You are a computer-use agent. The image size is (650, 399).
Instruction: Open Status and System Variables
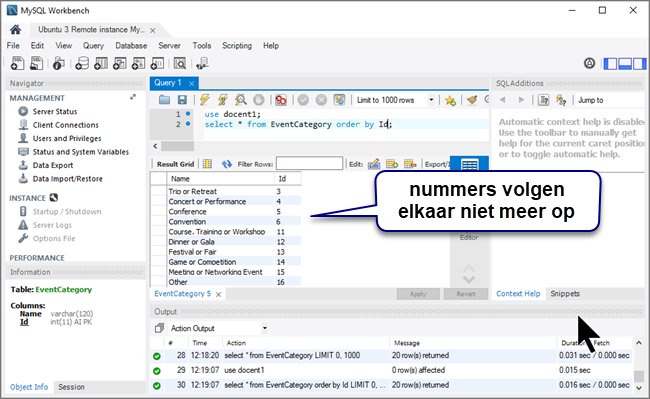(80, 152)
